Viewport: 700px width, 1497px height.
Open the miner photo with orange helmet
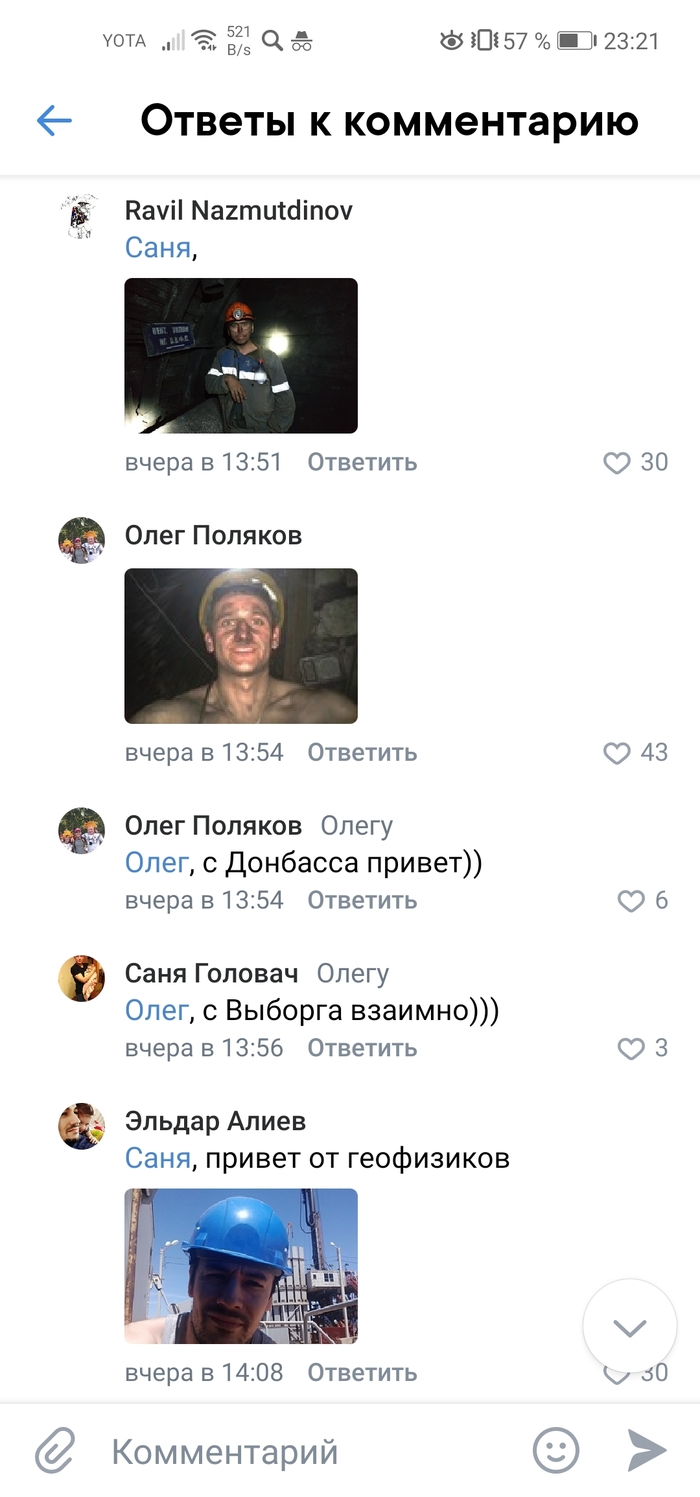tap(241, 355)
